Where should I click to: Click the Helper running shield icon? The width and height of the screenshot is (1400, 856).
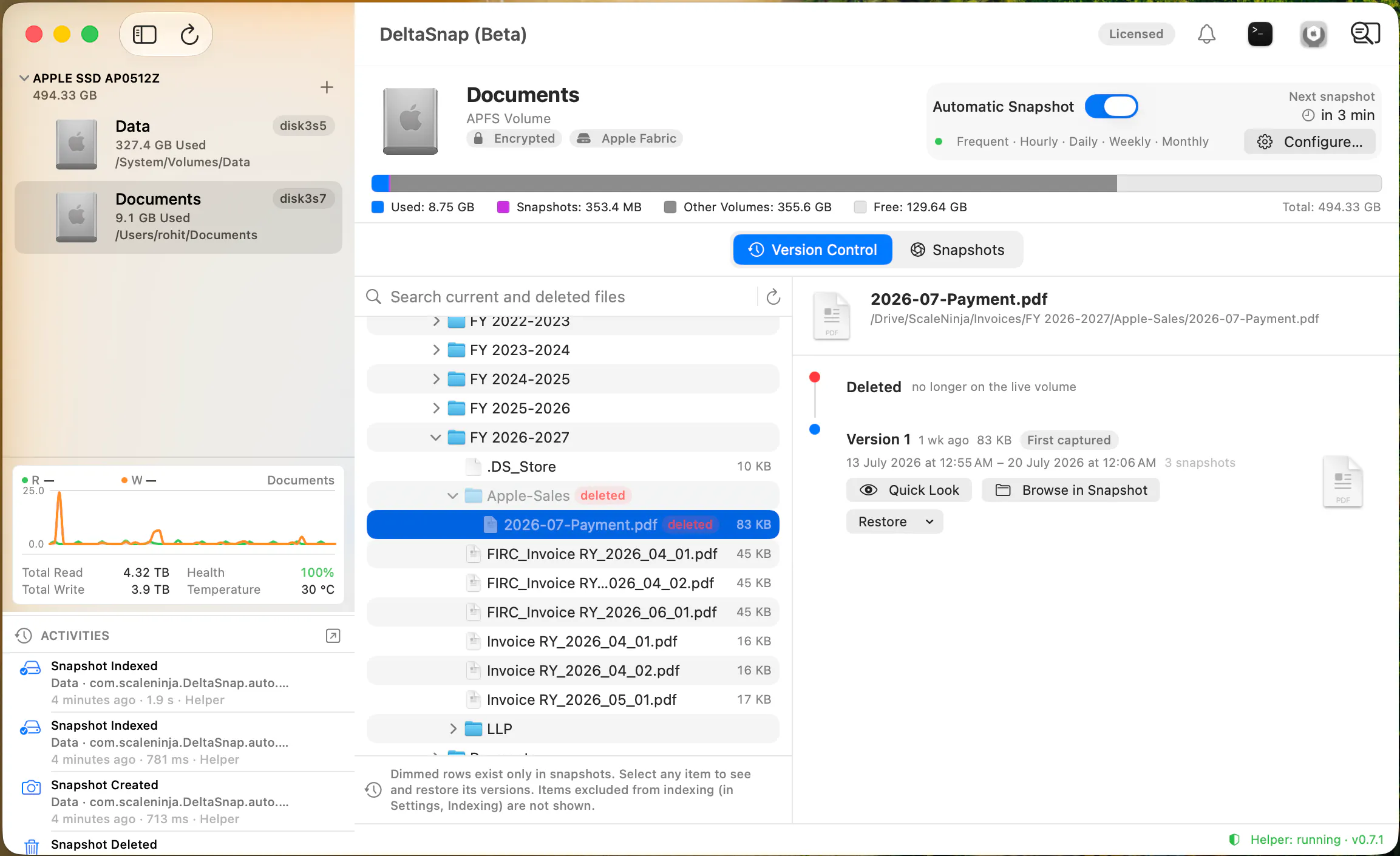pos(1234,840)
